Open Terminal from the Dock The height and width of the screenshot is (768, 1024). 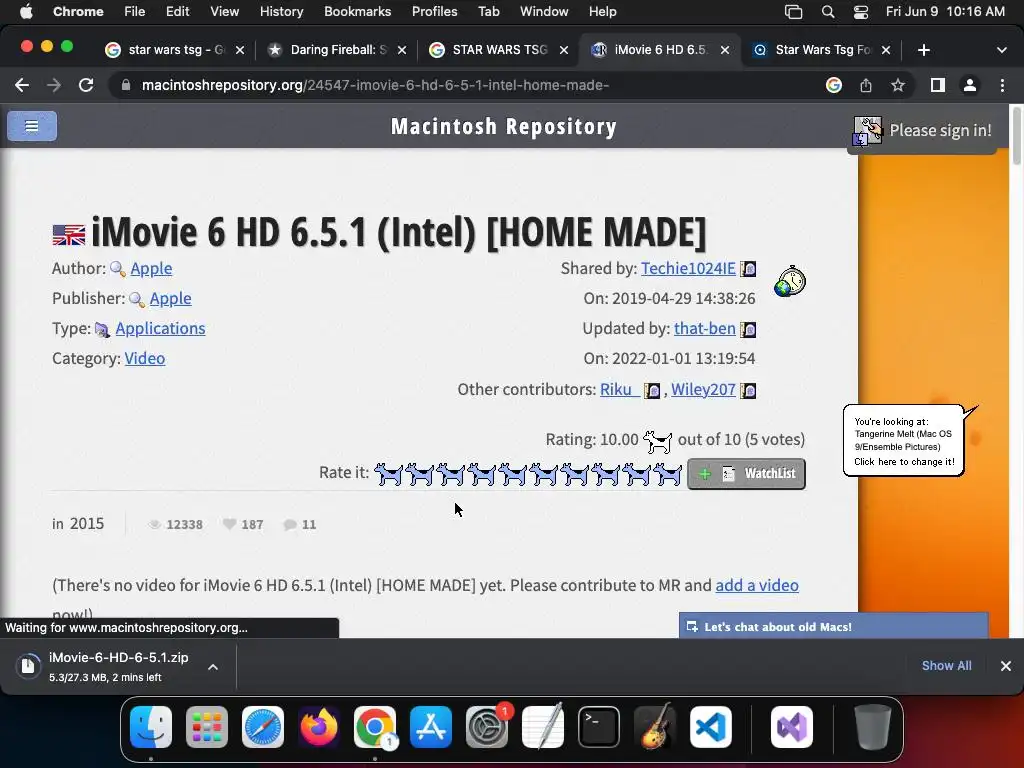(599, 727)
